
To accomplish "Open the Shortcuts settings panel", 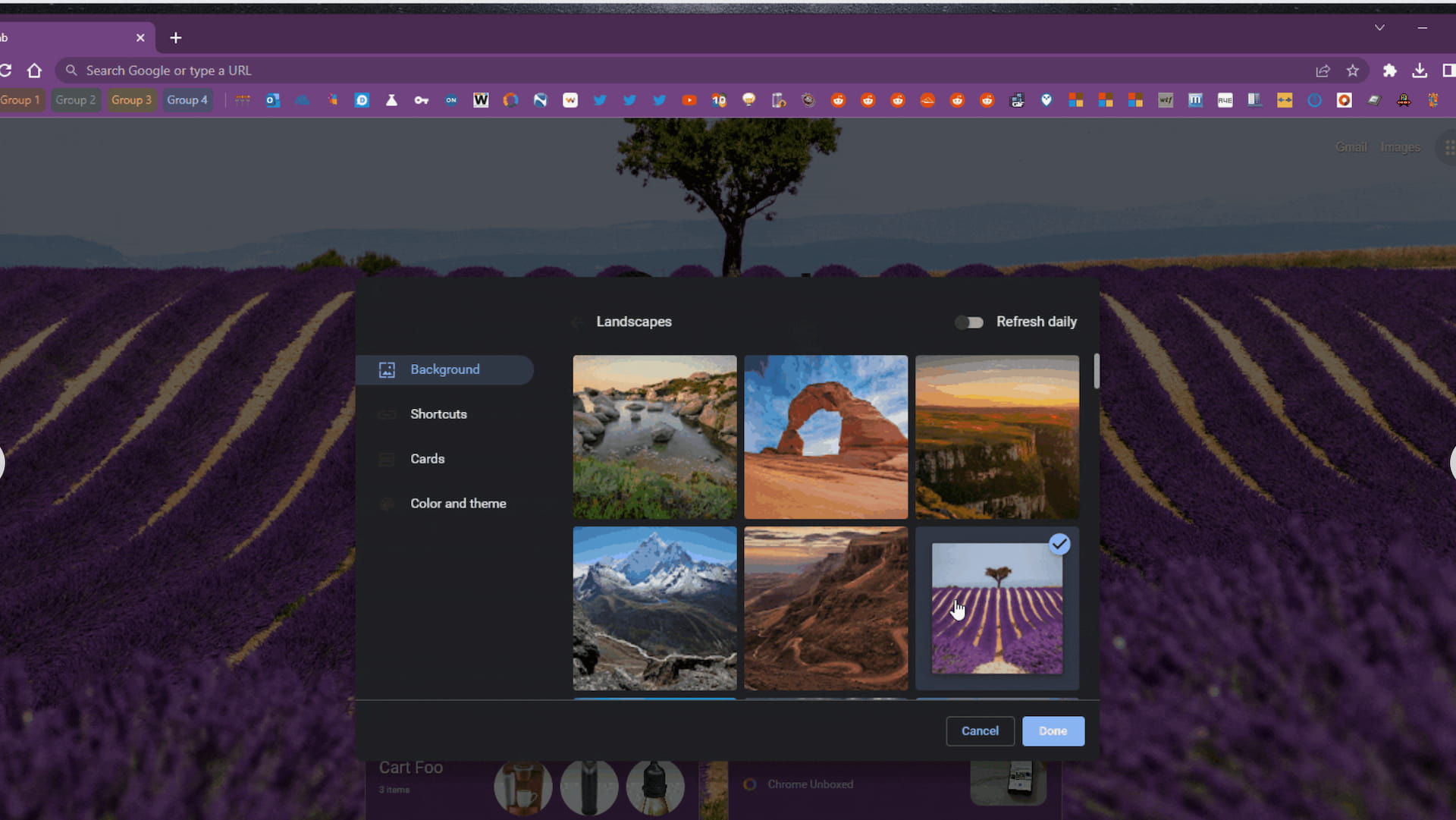I will [438, 414].
